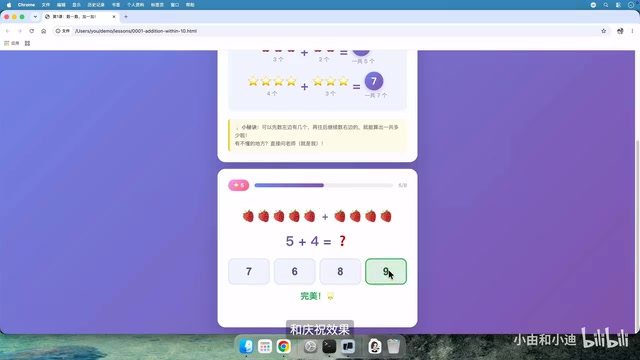Click the round status icon left of Spotlight
This screenshot has width=640, height=360.
pyautogui.click(x=593, y=5)
